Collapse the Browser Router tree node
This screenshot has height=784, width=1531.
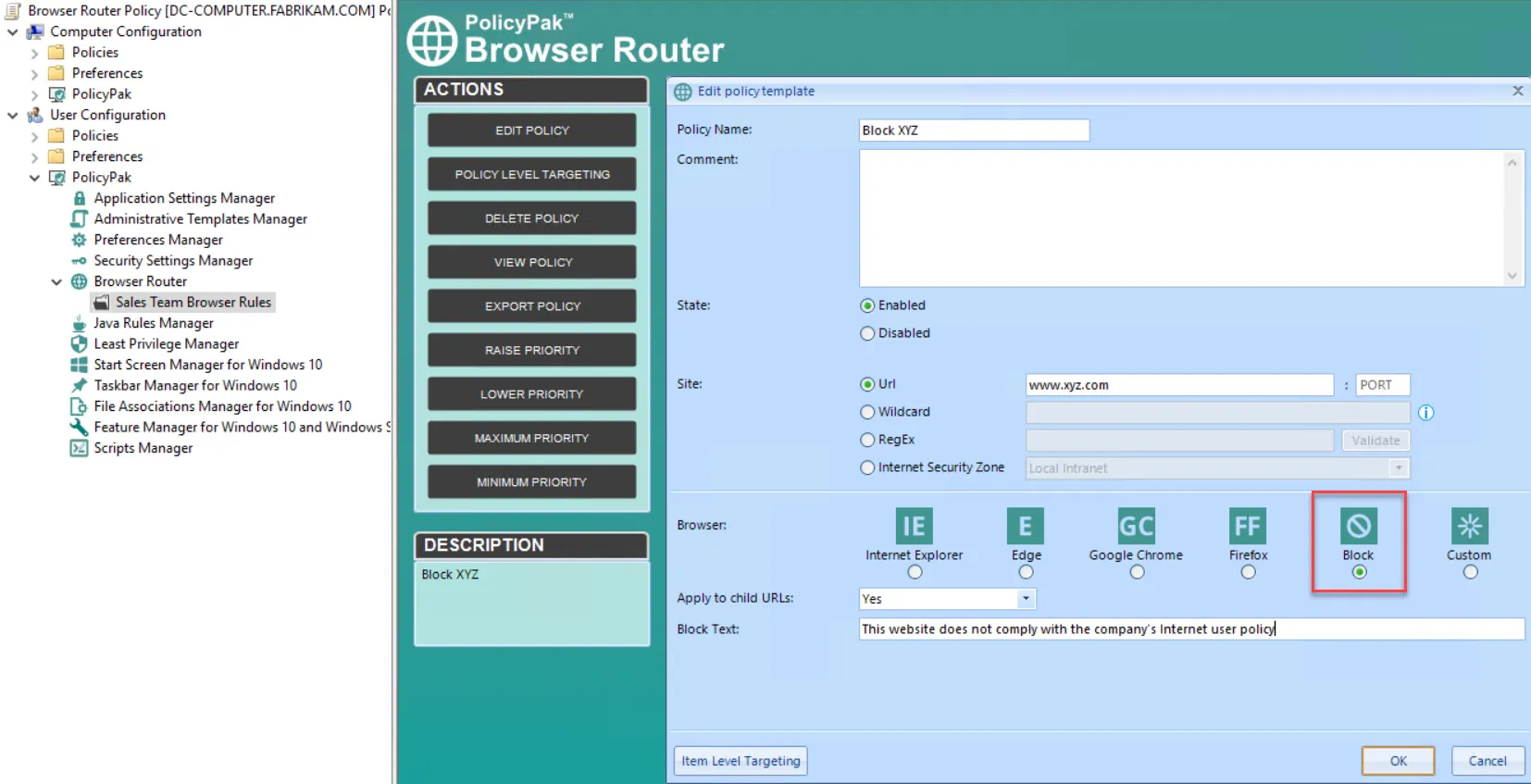coord(57,281)
